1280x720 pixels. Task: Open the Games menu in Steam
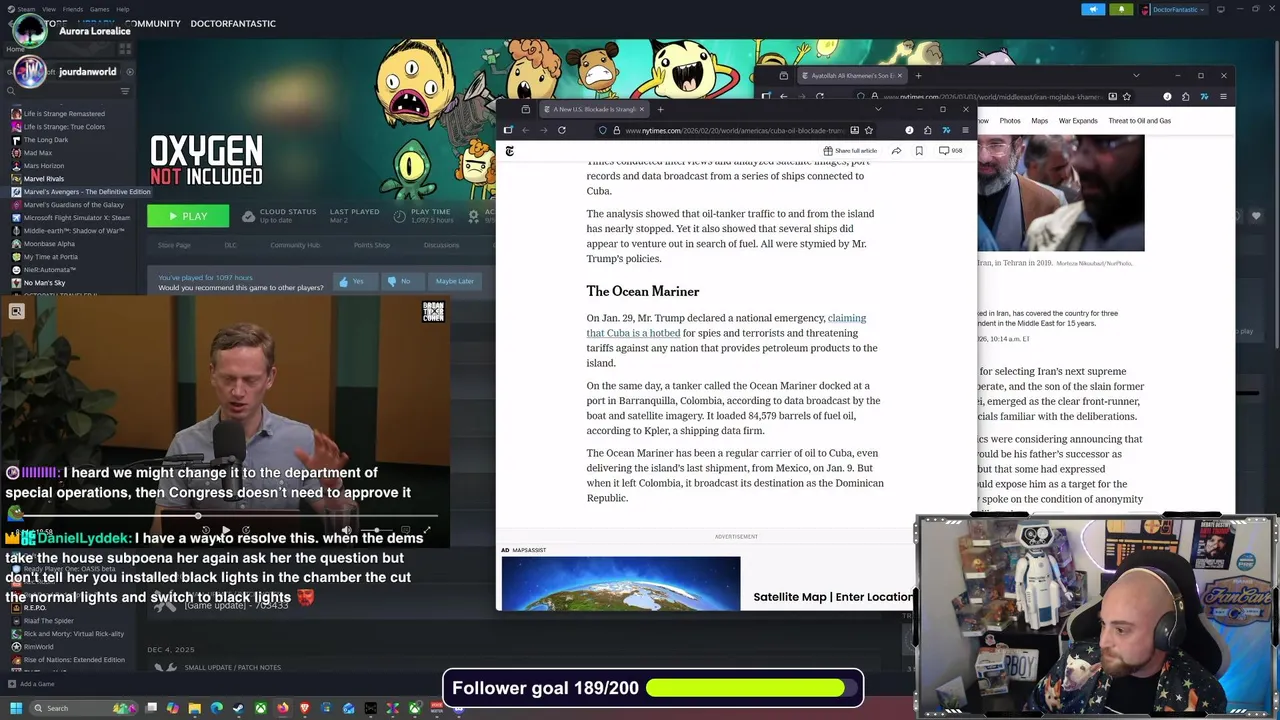99,9
